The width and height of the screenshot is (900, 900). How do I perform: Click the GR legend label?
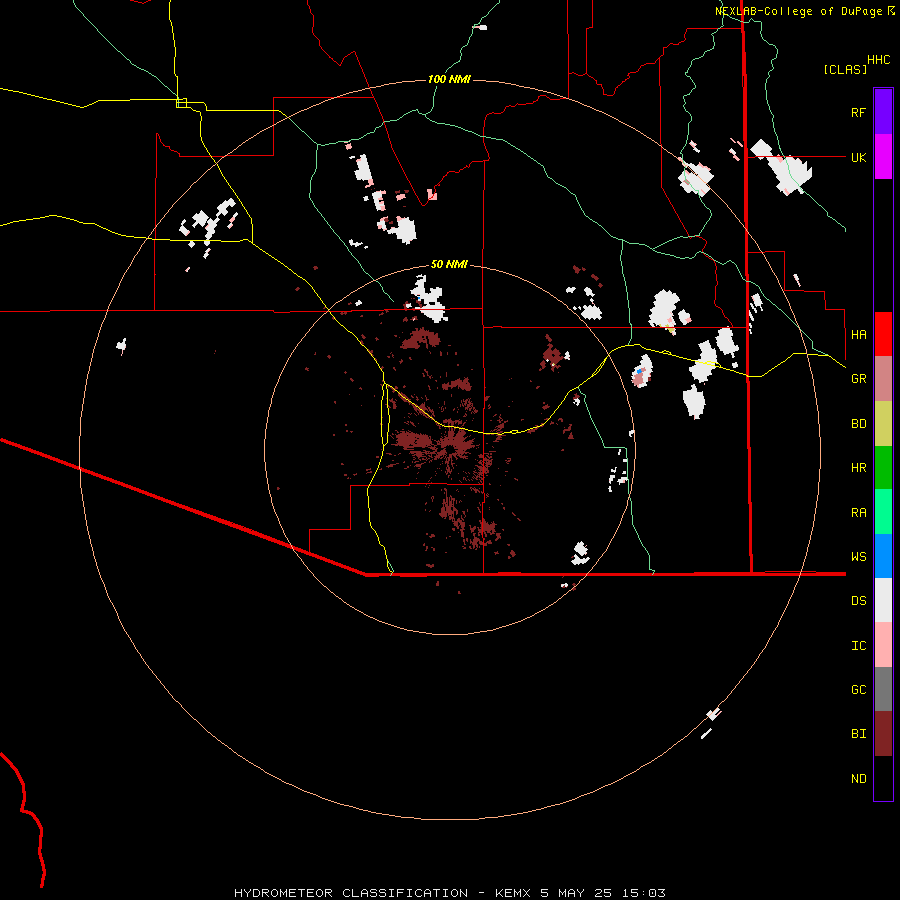click(x=858, y=379)
